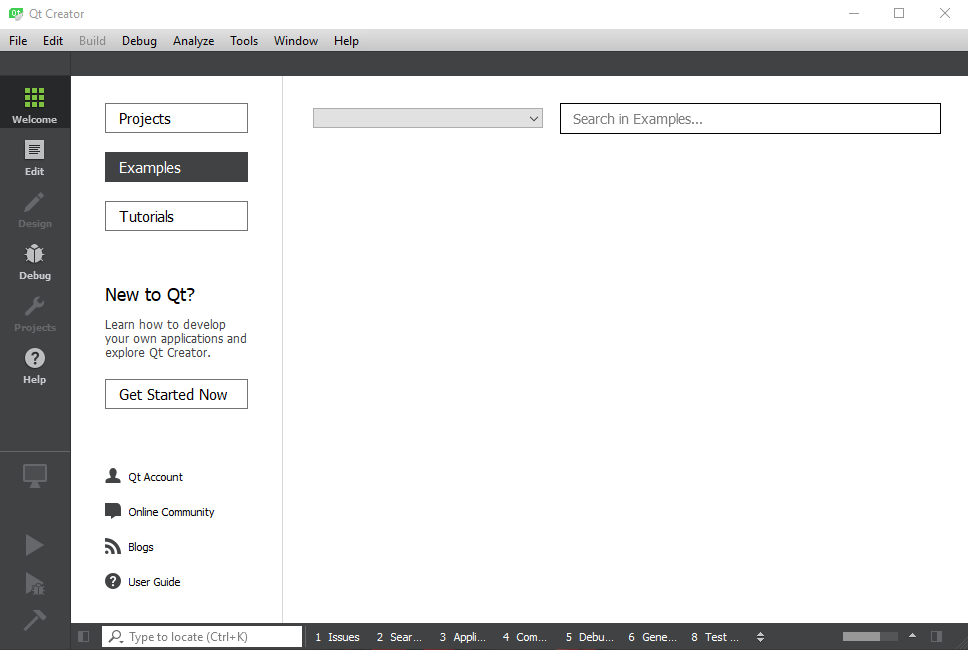Open the output panes up-down arrows menu
The width and height of the screenshot is (968, 650).
pos(761,637)
